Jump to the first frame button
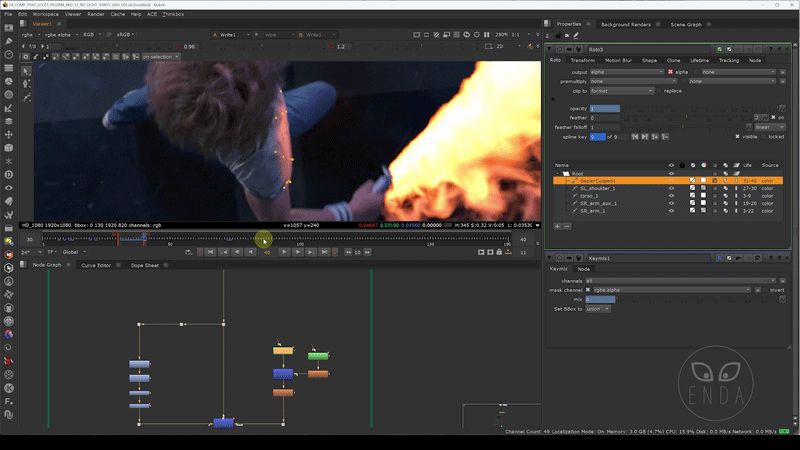The width and height of the screenshot is (800, 450). [210, 252]
